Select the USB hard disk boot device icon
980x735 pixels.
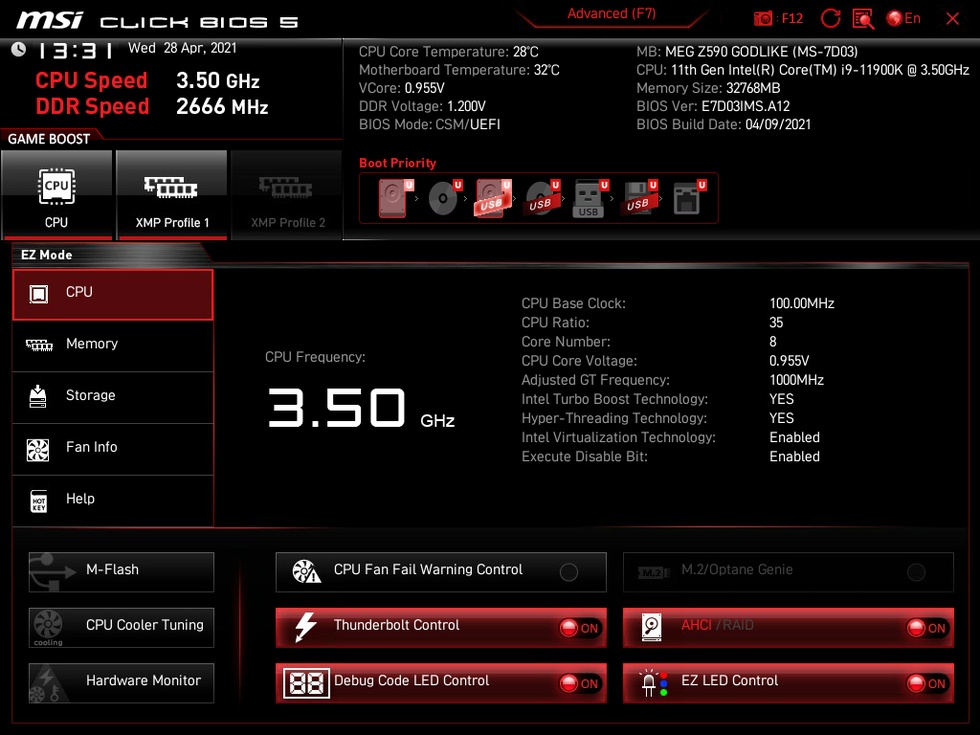click(x=493, y=198)
